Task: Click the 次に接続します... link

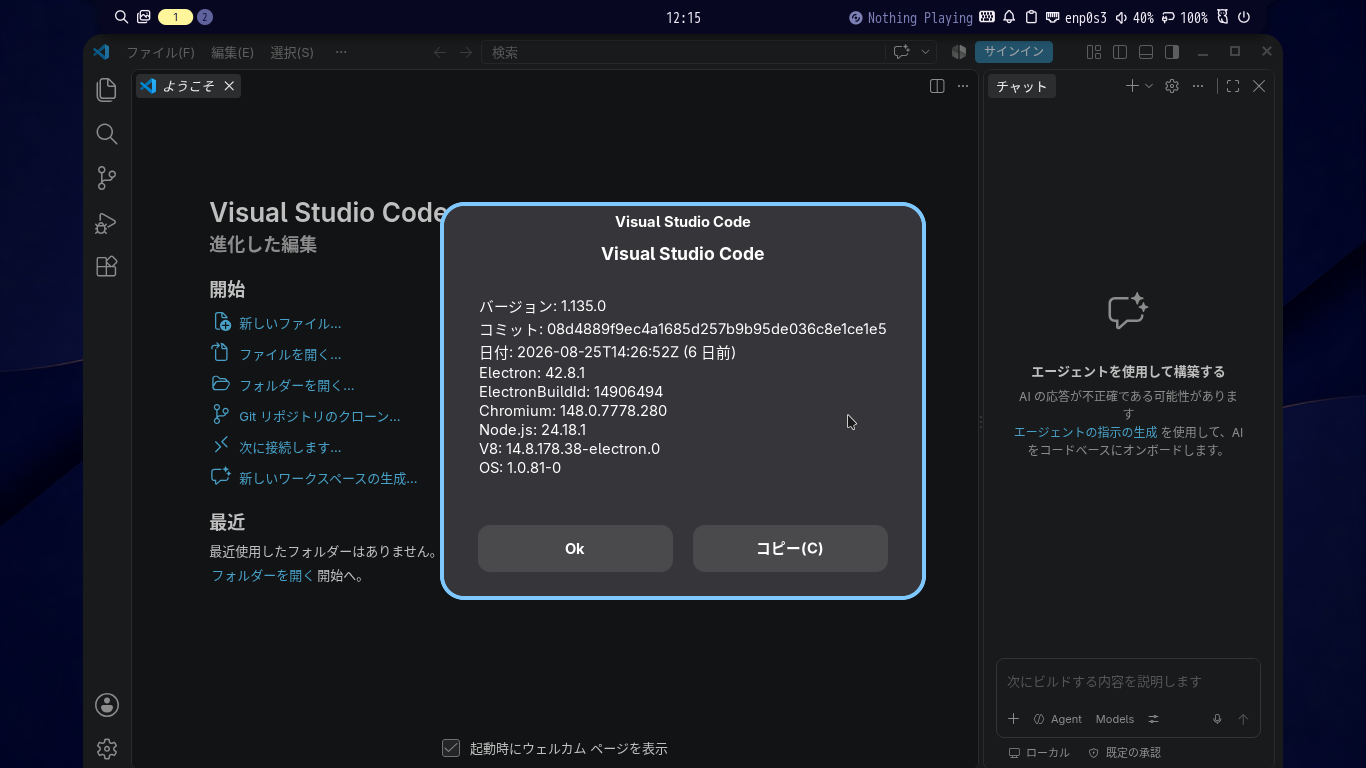Action: (x=290, y=448)
